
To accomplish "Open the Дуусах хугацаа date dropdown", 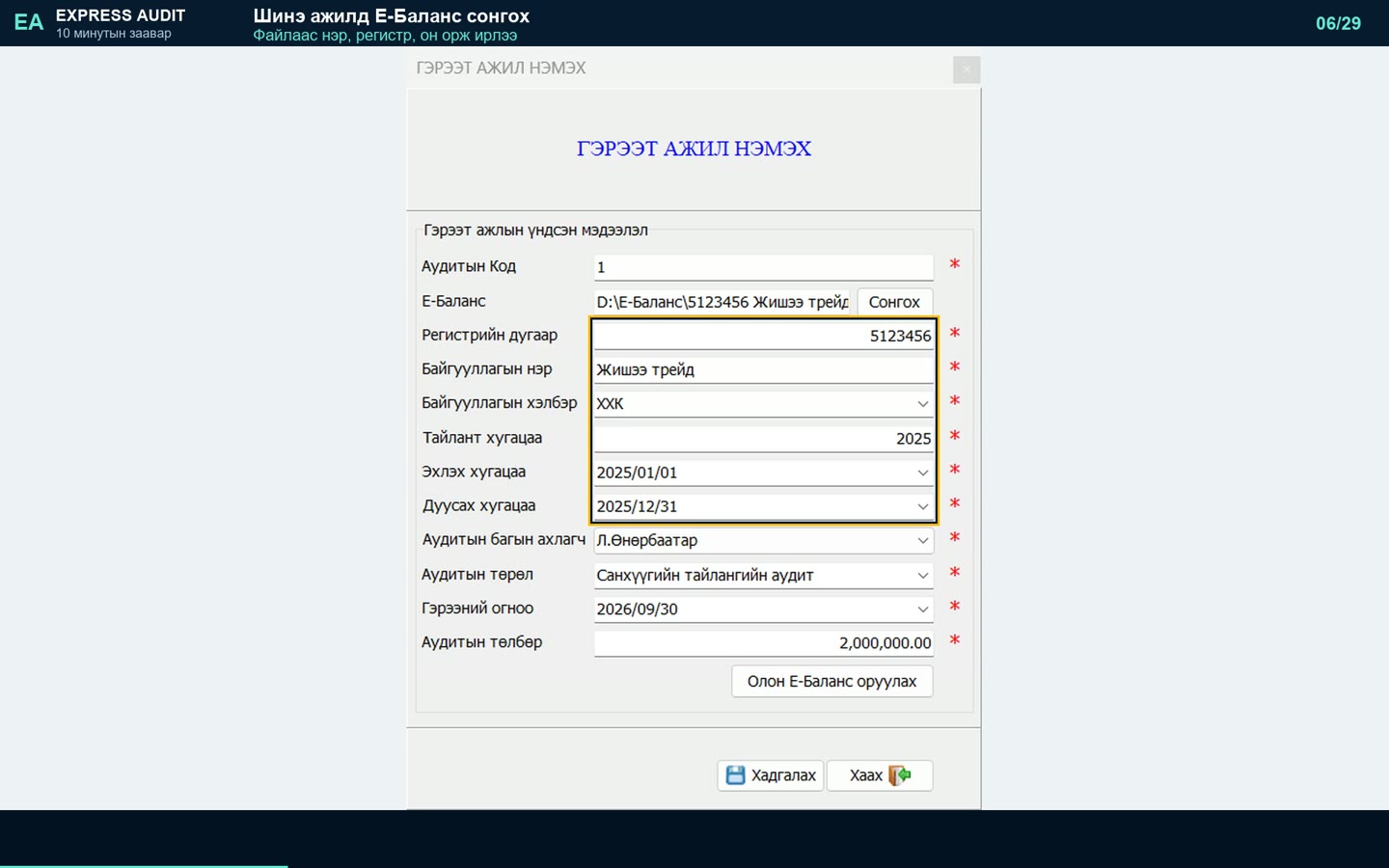I will pyautogui.click(x=922, y=506).
